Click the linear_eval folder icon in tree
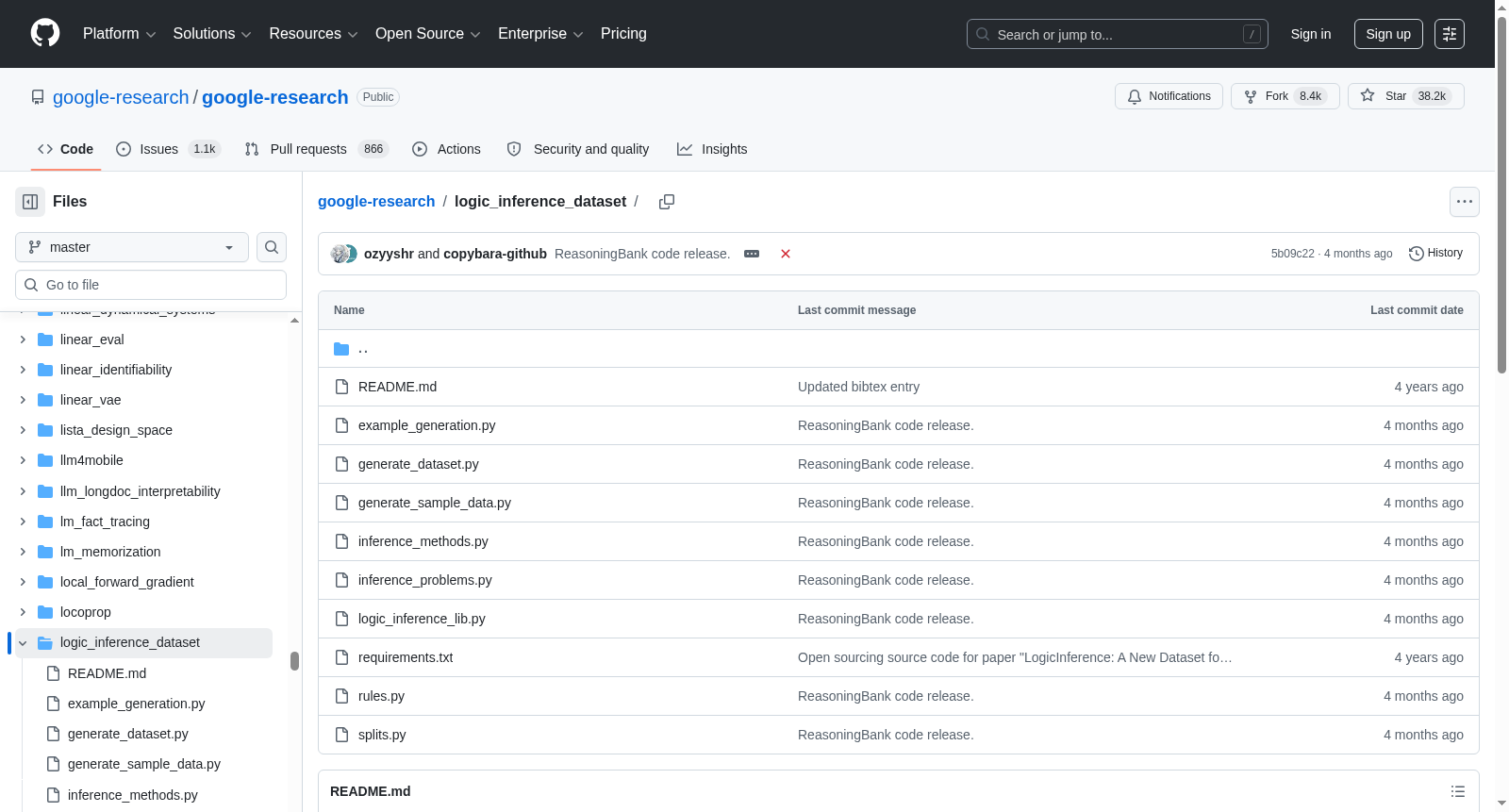The image size is (1509, 812). (x=45, y=340)
